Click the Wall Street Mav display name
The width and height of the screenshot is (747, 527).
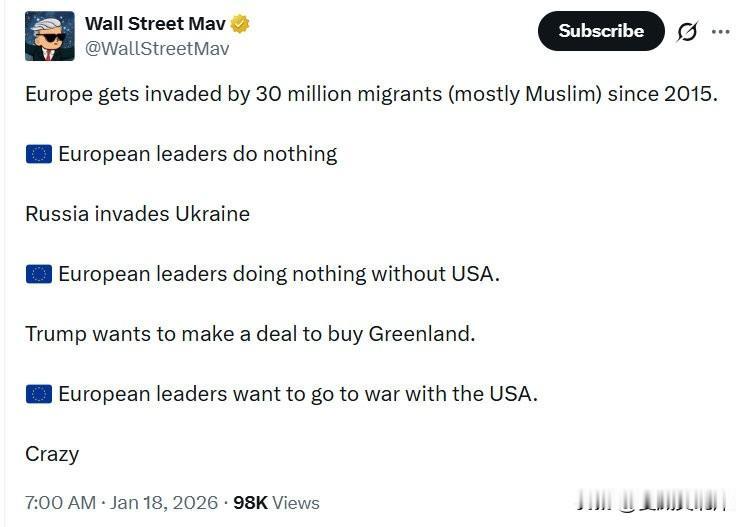[x=155, y=24]
